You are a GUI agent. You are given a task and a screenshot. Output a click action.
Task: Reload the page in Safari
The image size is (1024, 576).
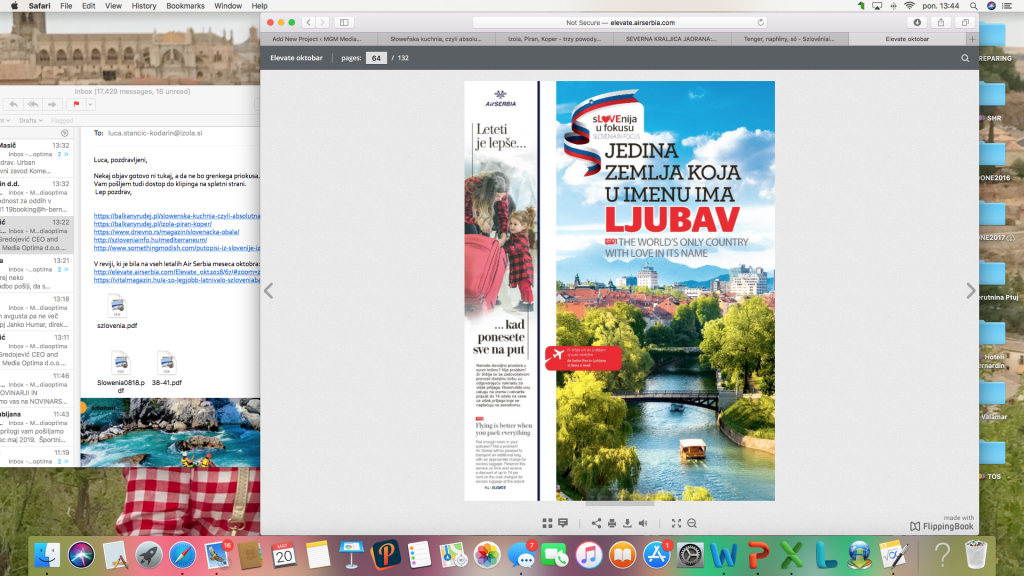761,22
